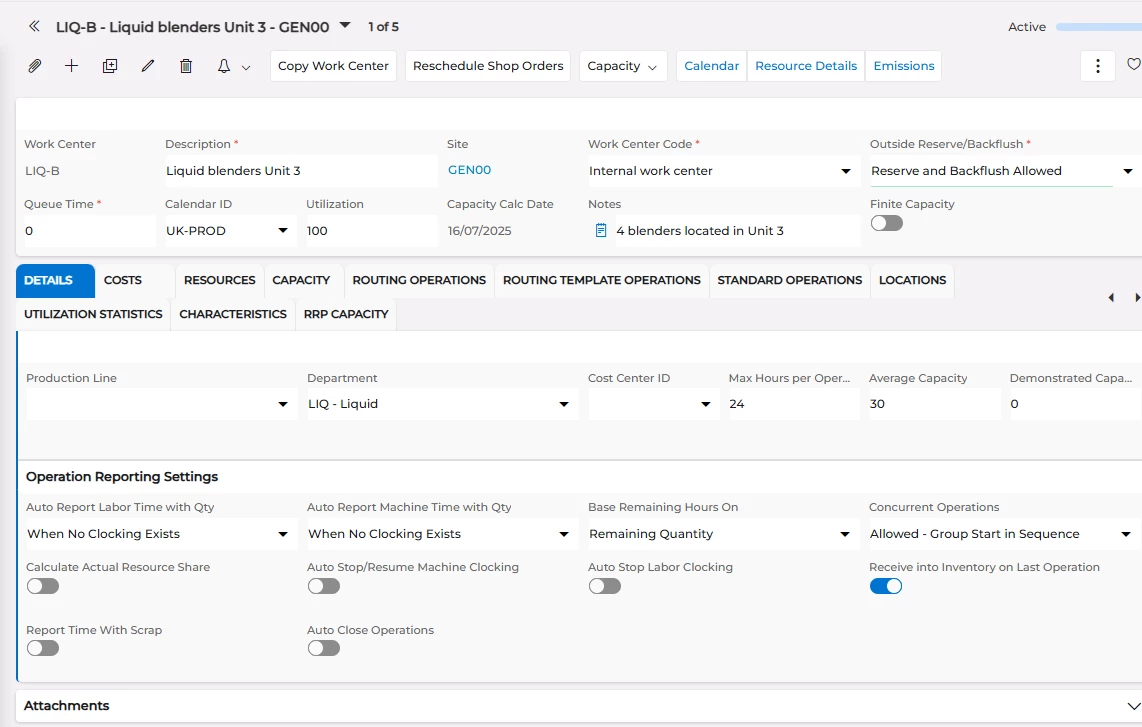Click the '1 of 5' record counter

tap(383, 27)
